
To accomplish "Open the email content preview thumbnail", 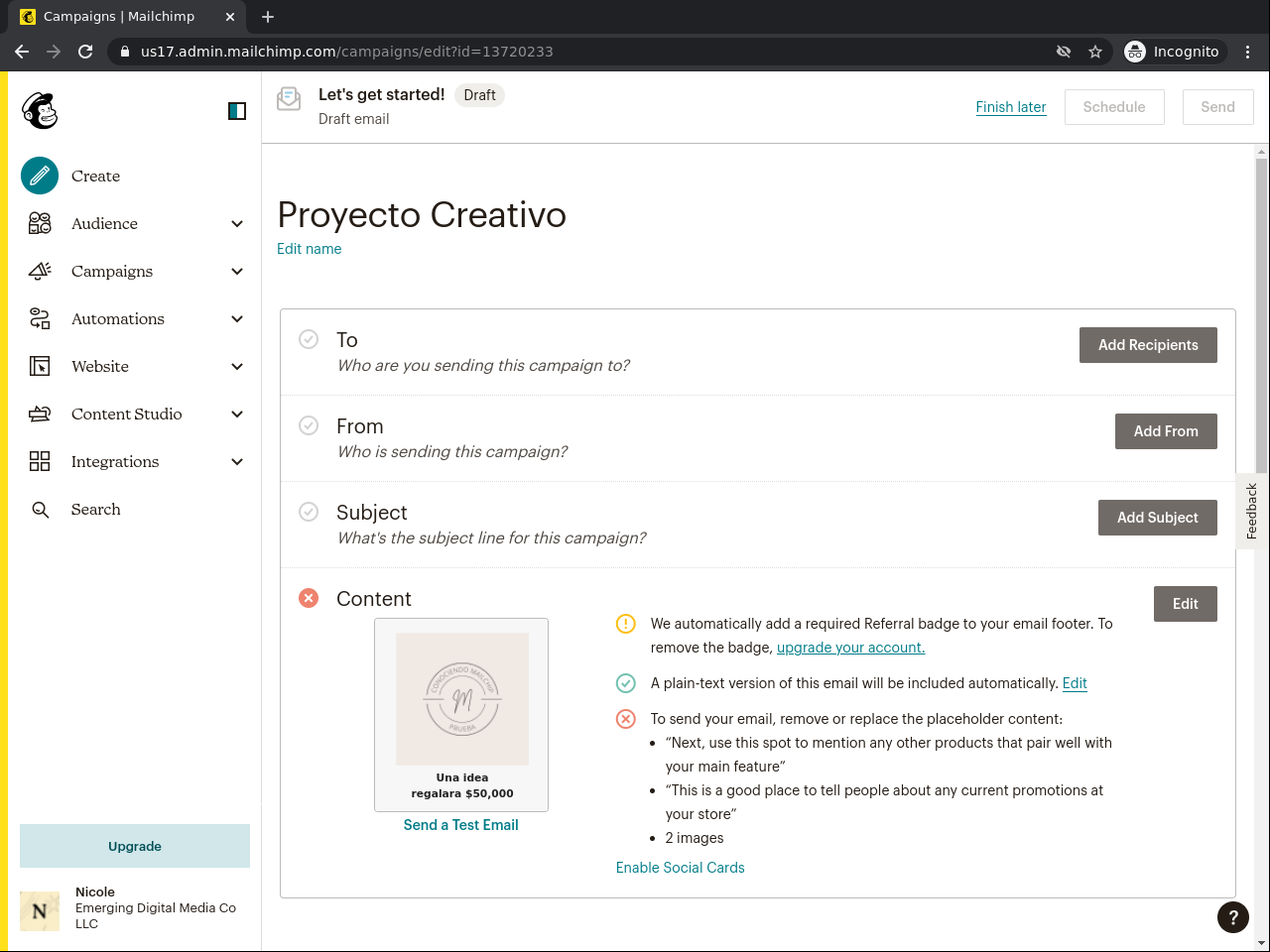I will pos(461,714).
